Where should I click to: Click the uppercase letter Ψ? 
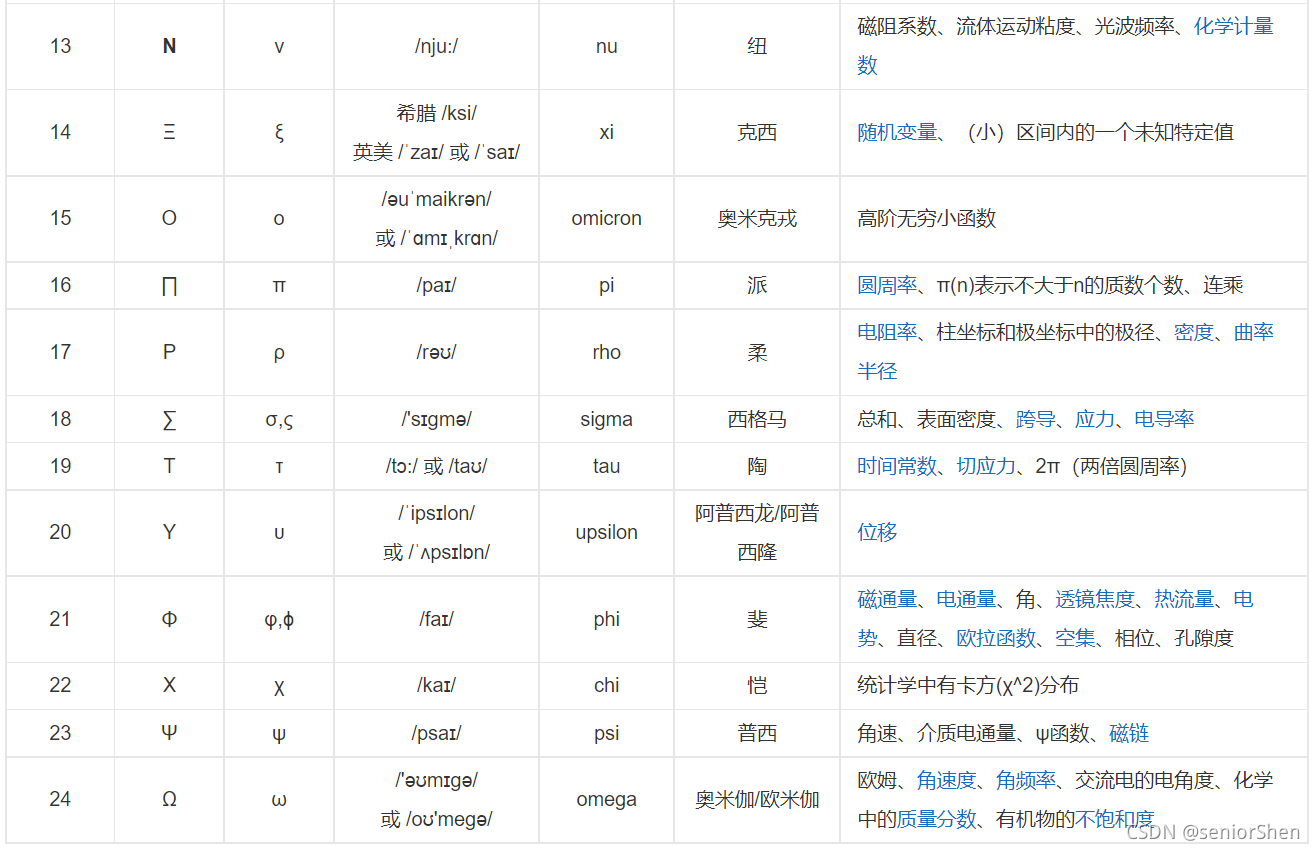[169, 733]
